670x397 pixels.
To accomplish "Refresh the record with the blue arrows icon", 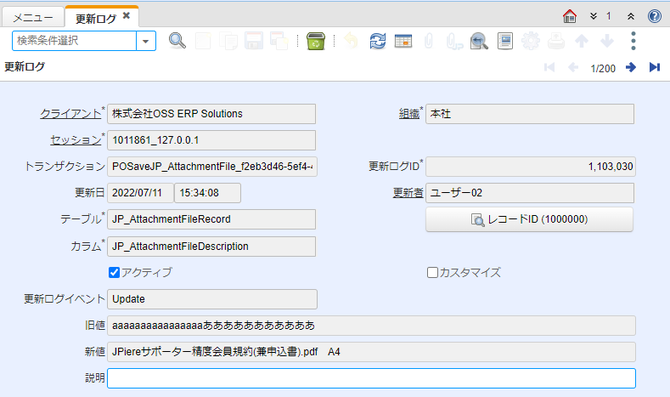I will (378, 41).
